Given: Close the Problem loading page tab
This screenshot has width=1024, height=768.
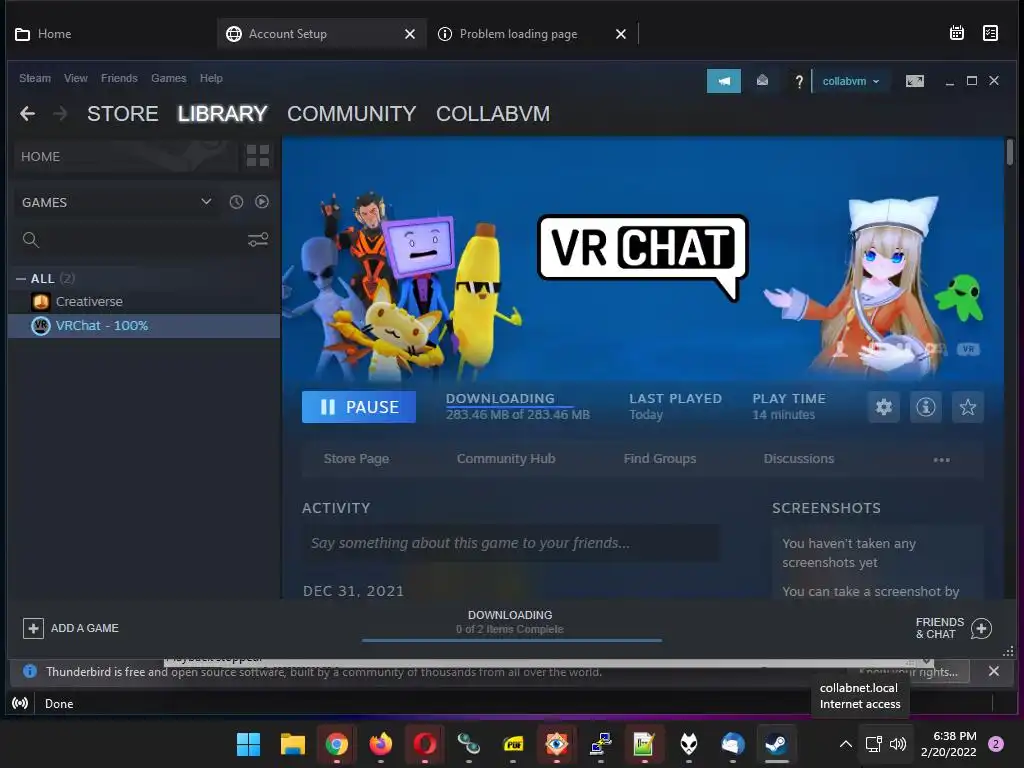Looking at the screenshot, I should (x=620, y=34).
